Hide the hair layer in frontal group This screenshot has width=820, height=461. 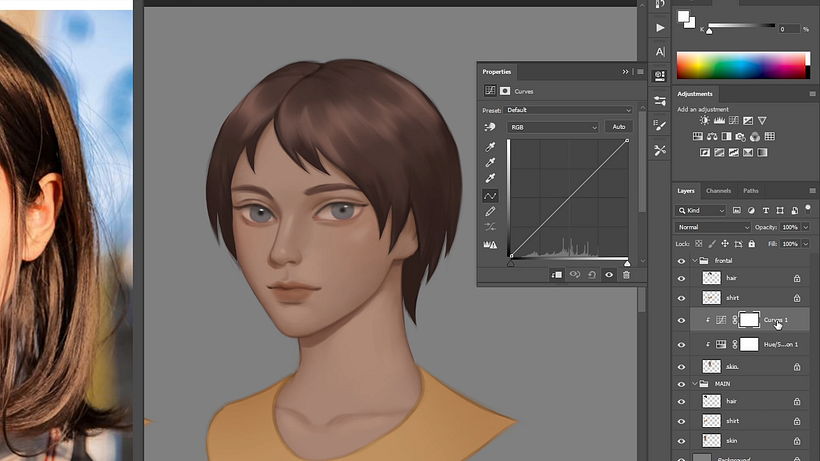(x=681, y=279)
